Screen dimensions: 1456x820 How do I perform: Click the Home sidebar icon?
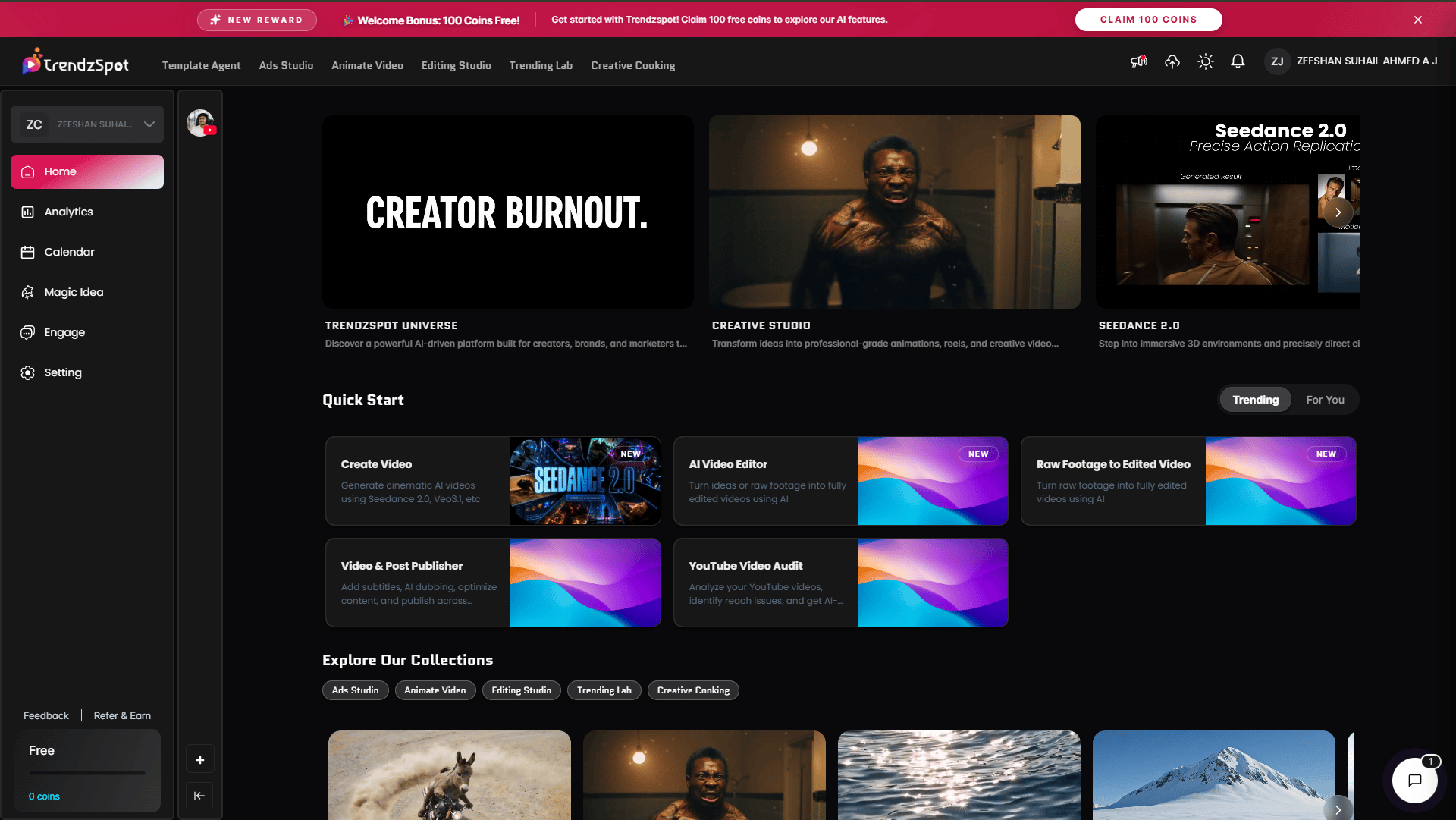pyautogui.click(x=28, y=172)
